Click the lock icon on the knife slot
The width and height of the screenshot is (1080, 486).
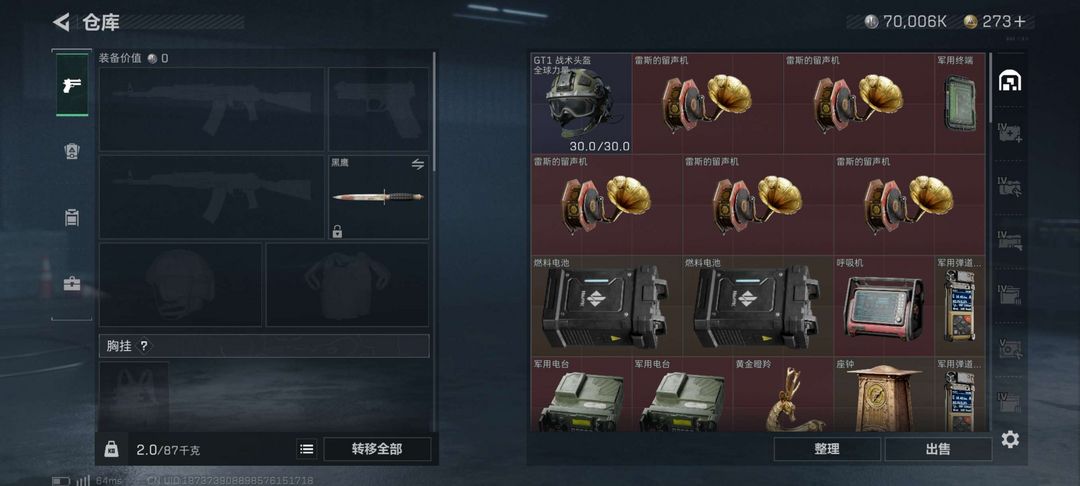click(x=337, y=231)
